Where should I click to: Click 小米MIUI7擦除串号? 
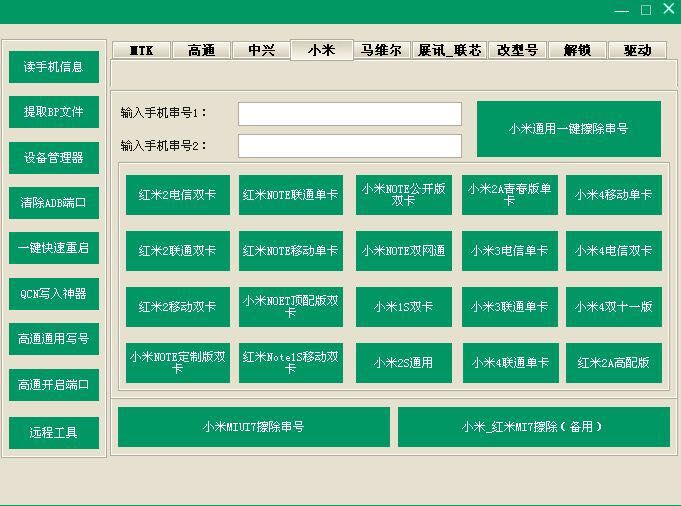(254, 427)
